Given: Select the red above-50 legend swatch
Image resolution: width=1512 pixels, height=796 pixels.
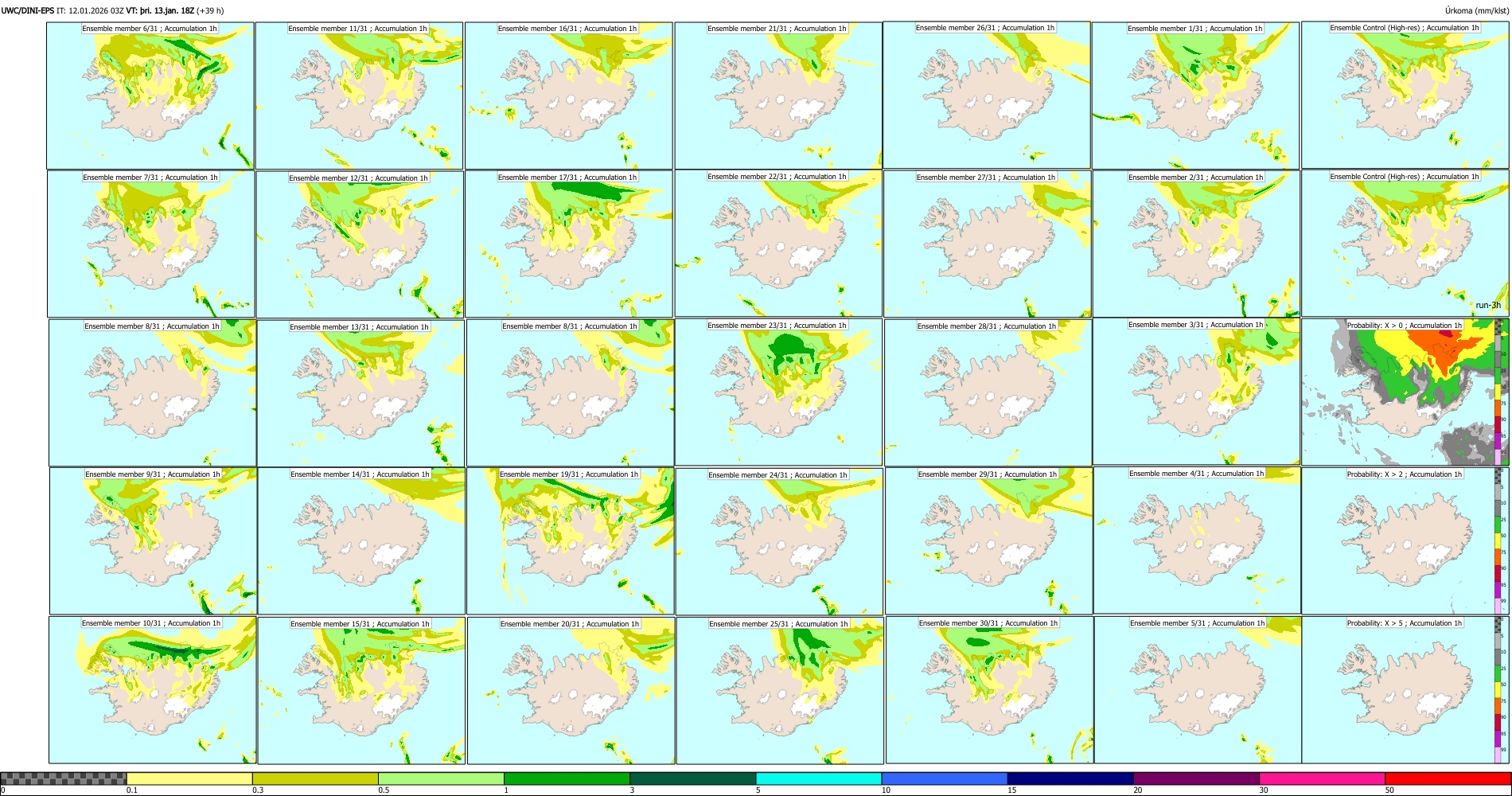Looking at the screenshot, I should pyautogui.click(x=1448, y=778).
